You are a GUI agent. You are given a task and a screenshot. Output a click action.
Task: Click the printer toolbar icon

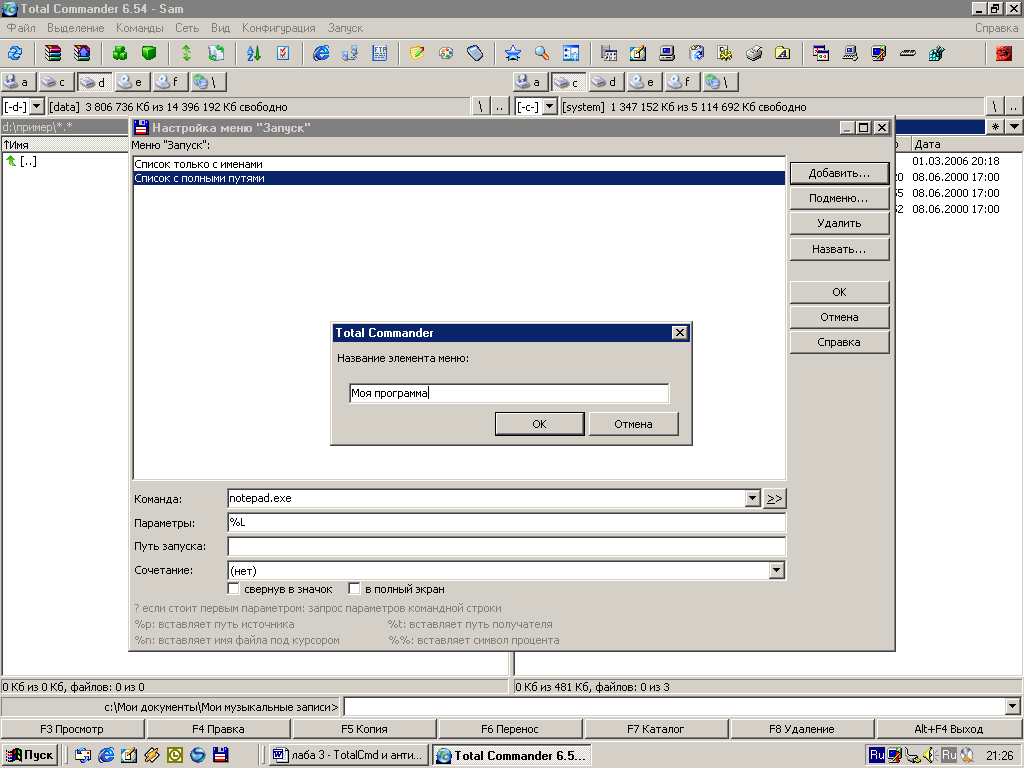tap(754, 53)
